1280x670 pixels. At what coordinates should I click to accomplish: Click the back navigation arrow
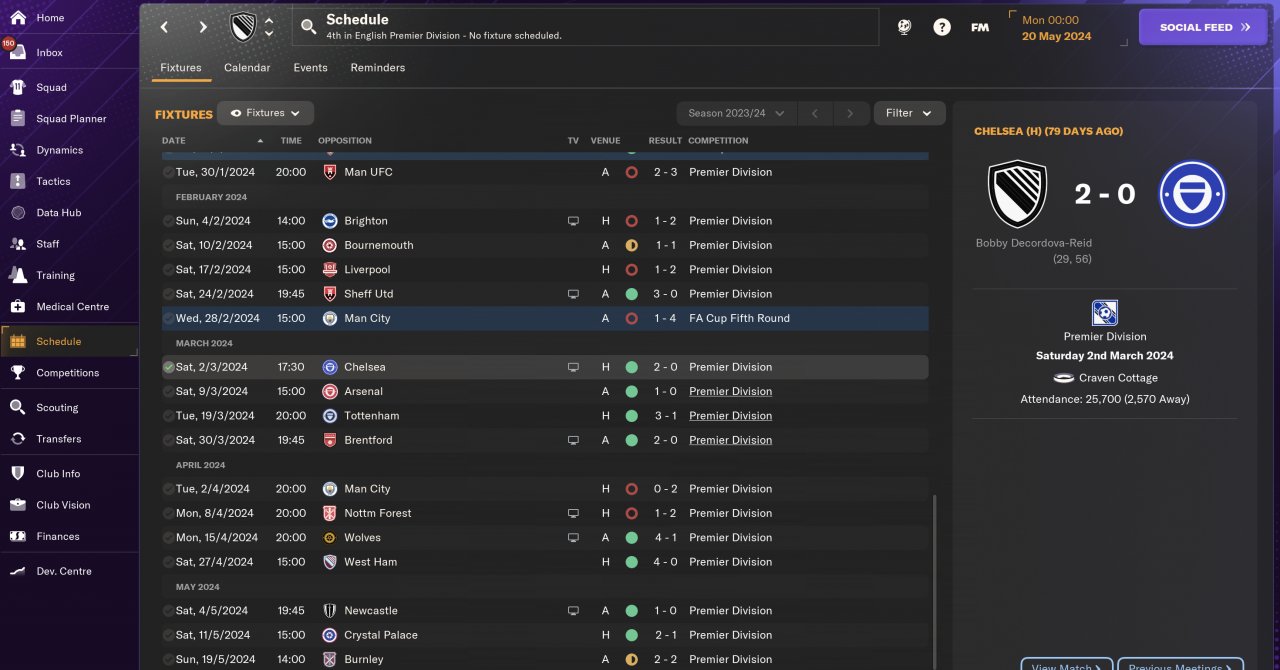[x=165, y=27]
